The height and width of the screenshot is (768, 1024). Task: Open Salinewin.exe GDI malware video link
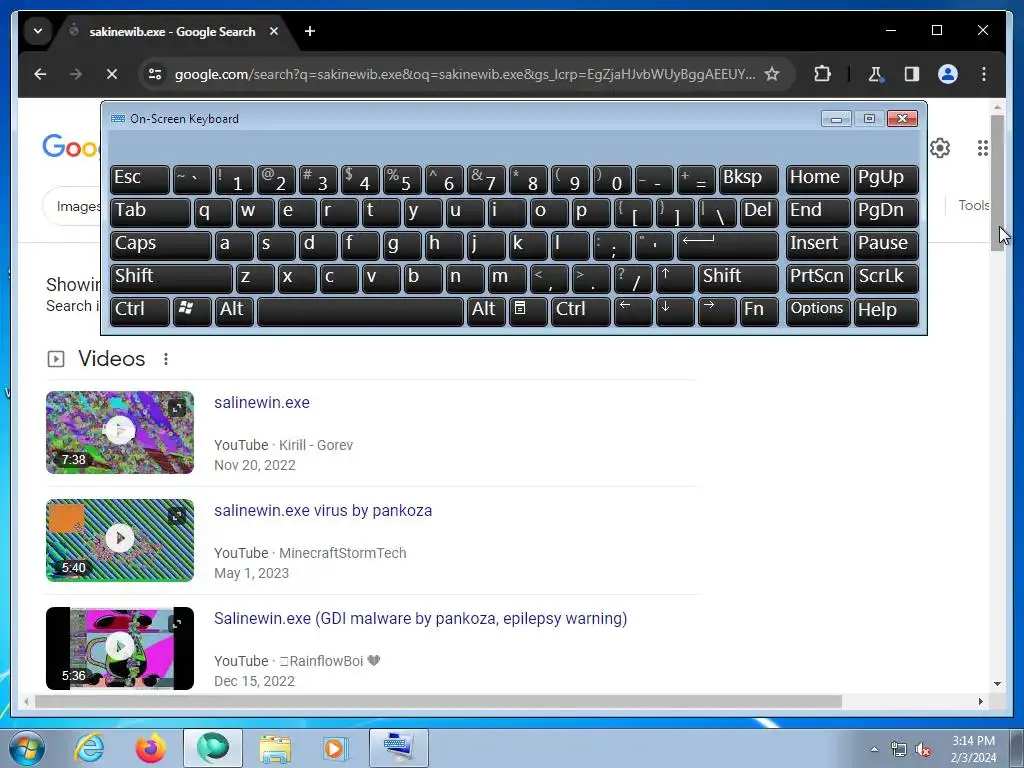click(421, 618)
